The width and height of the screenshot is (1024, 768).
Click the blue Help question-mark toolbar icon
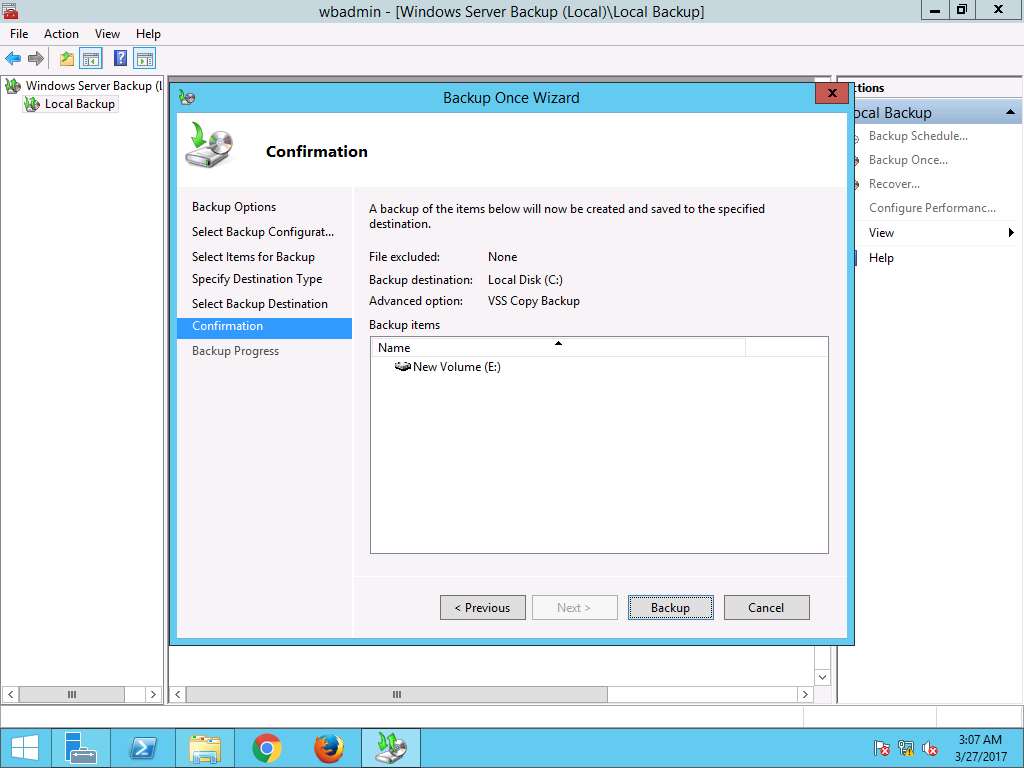(x=120, y=59)
